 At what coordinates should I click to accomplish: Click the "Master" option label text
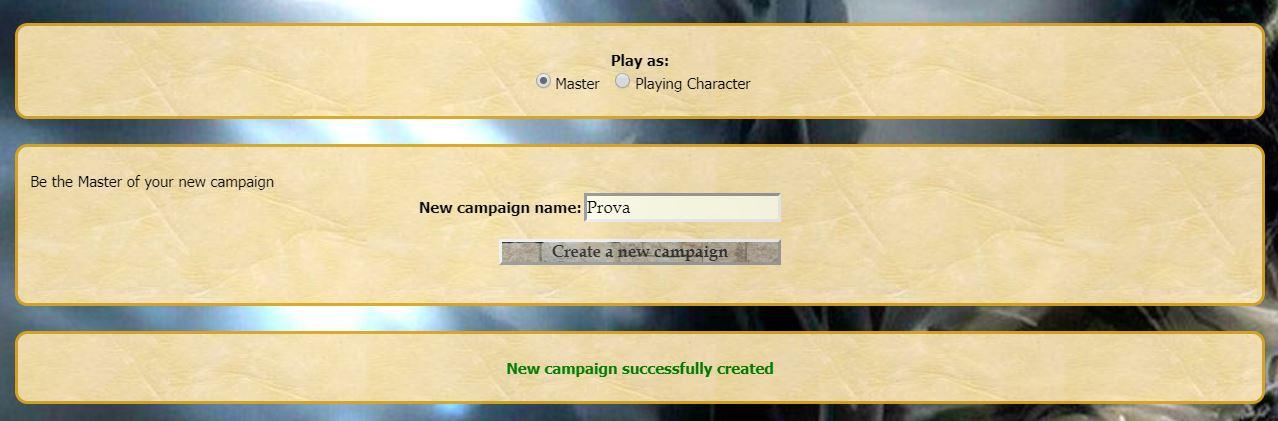coord(577,84)
